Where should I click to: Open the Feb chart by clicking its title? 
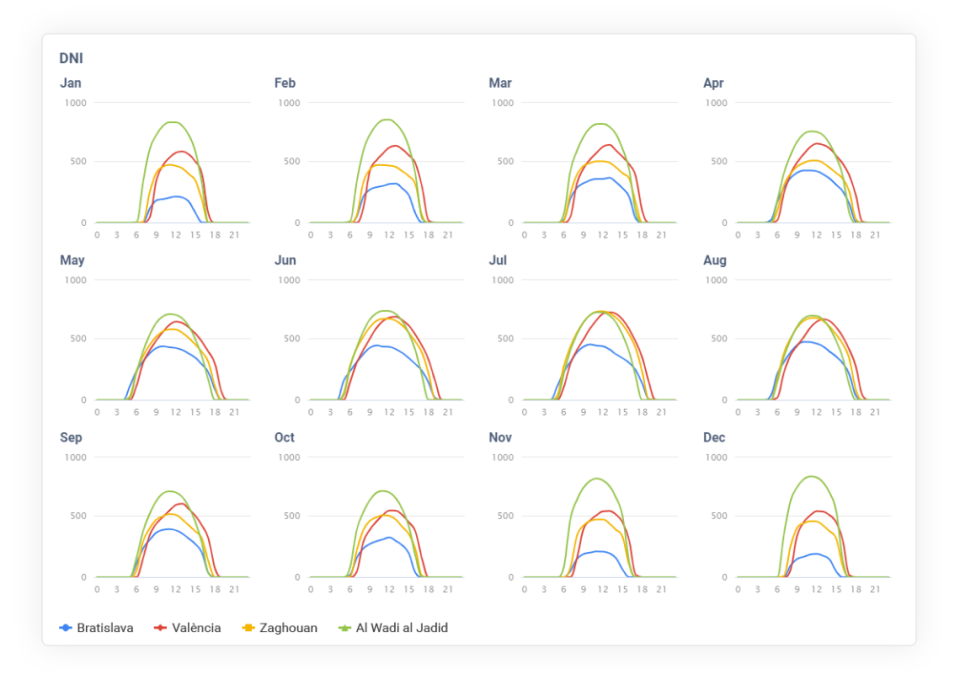(284, 83)
